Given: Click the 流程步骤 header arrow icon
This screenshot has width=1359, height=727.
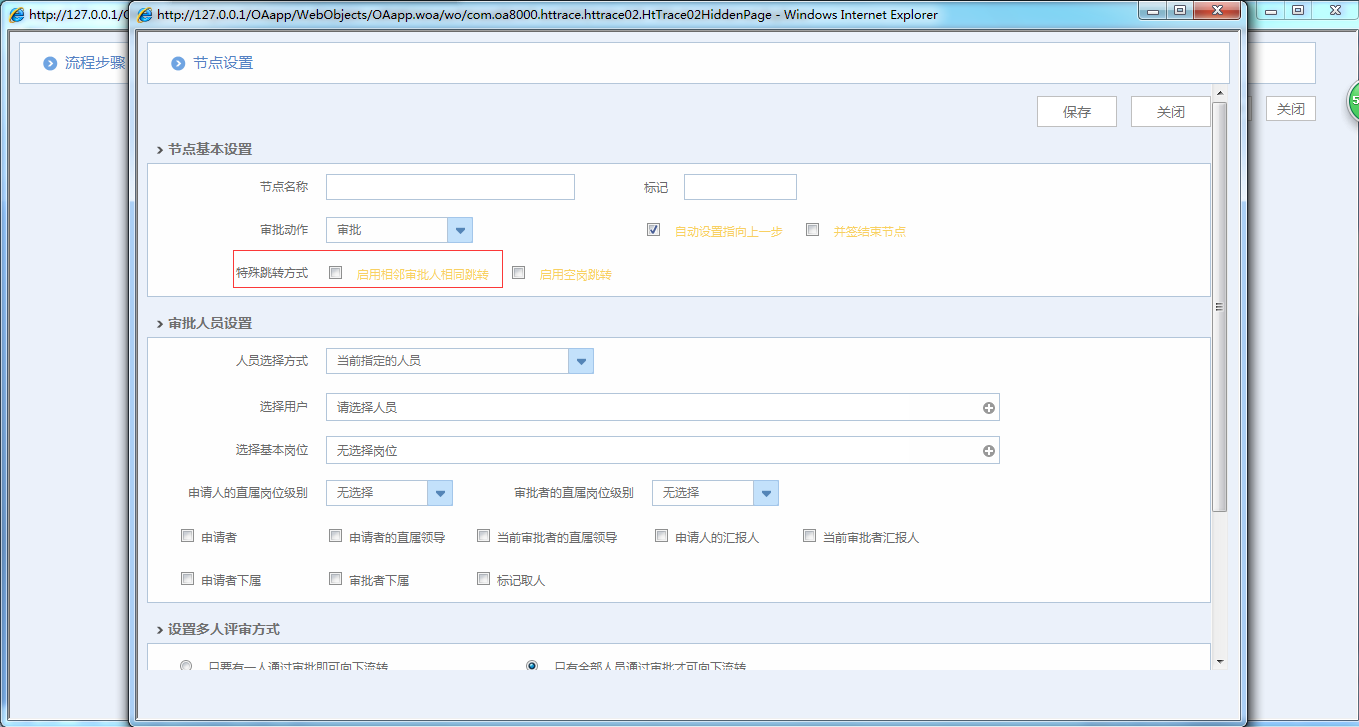Looking at the screenshot, I should coord(50,63).
